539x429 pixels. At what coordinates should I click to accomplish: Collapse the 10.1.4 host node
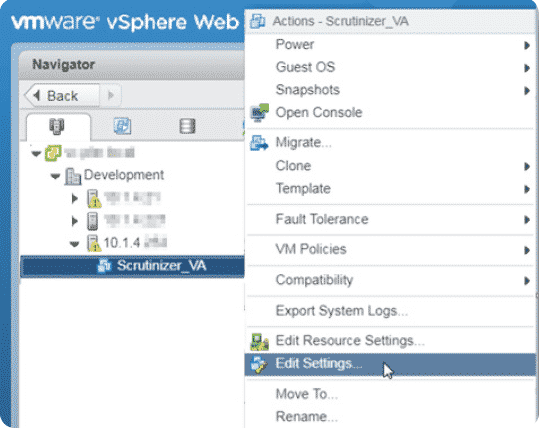coord(74,244)
